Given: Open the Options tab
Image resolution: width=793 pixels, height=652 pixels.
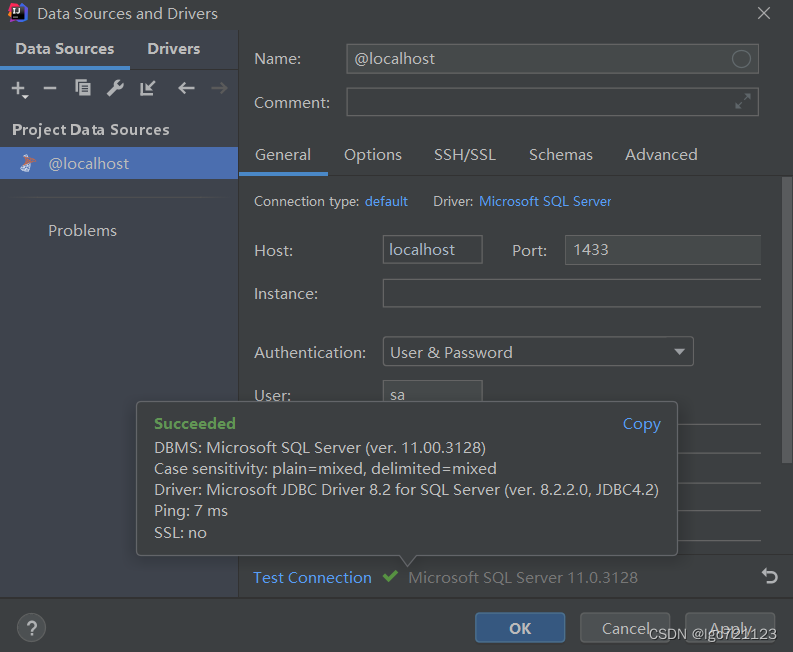Looking at the screenshot, I should [373, 155].
